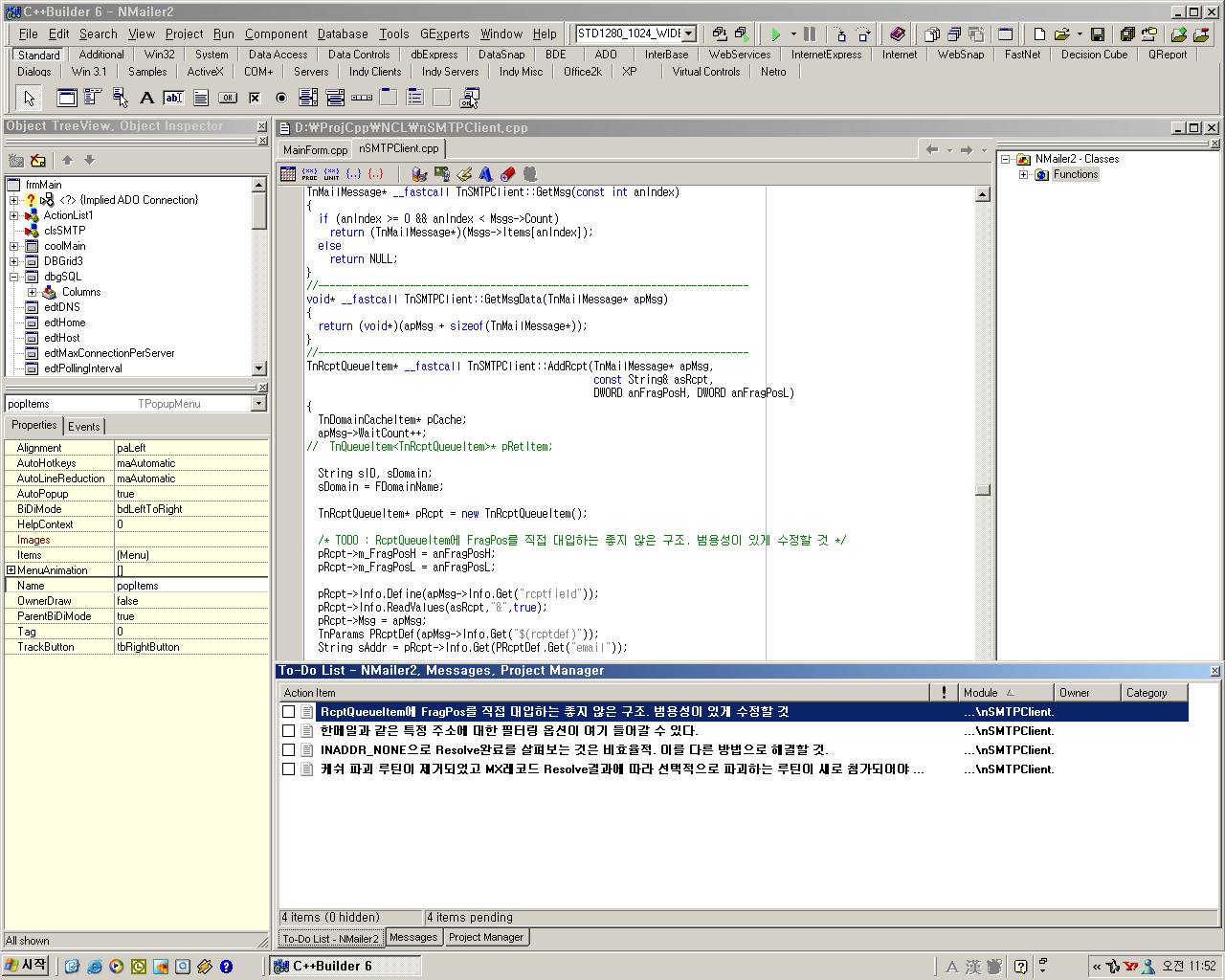Tick the INADDR_NONE to-do item checkbox
This screenshot has width=1225, height=980.
point(288,750)
